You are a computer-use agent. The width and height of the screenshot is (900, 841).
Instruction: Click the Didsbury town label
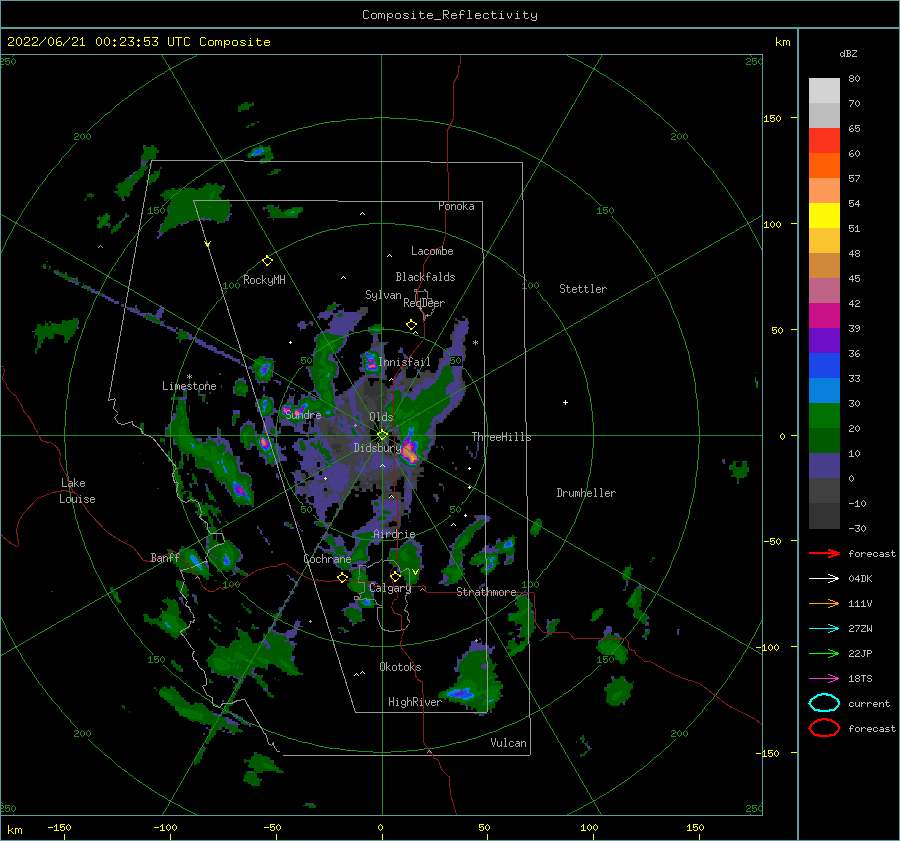pos(377,448)
